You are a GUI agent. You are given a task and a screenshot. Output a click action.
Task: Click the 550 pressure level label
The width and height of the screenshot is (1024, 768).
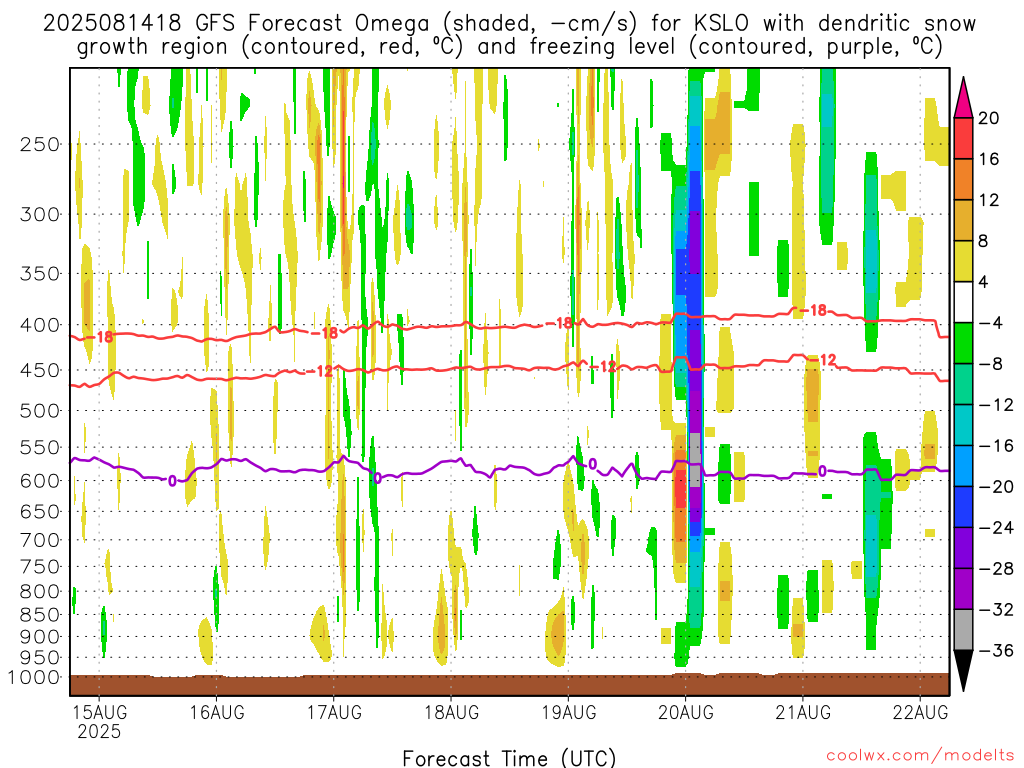tap(40, 447)
